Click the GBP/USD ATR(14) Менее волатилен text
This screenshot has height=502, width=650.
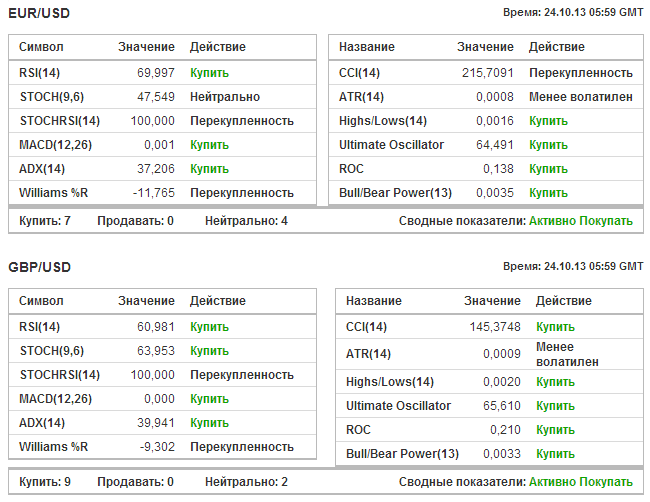click(567, 354)
